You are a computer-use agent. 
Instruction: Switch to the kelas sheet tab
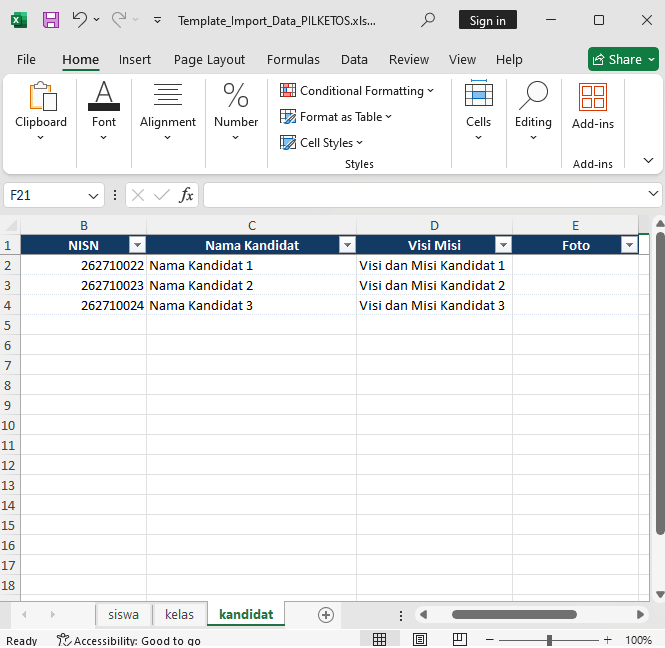[179, 614]
